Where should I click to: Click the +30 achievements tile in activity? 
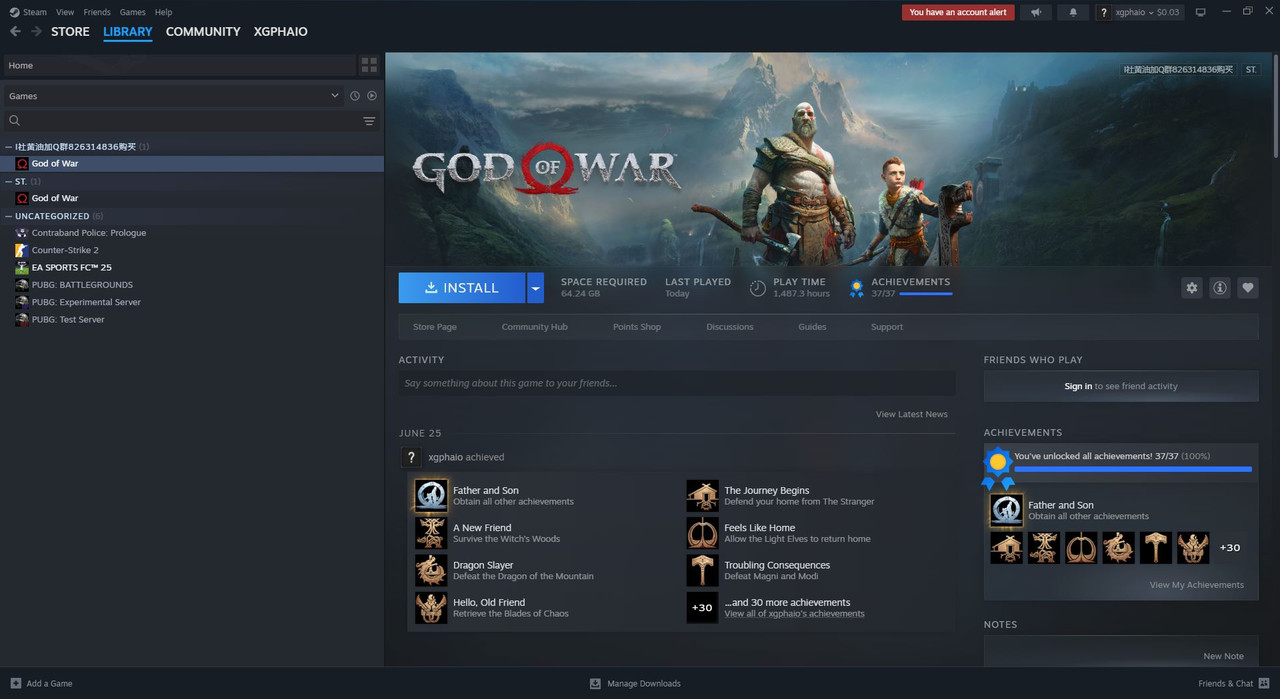click(x=702, y=608)
